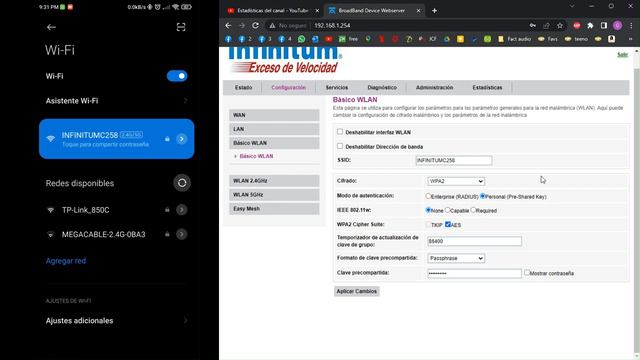
Task: Tap Agregar red on phone
Action: (x=66, y=261)
